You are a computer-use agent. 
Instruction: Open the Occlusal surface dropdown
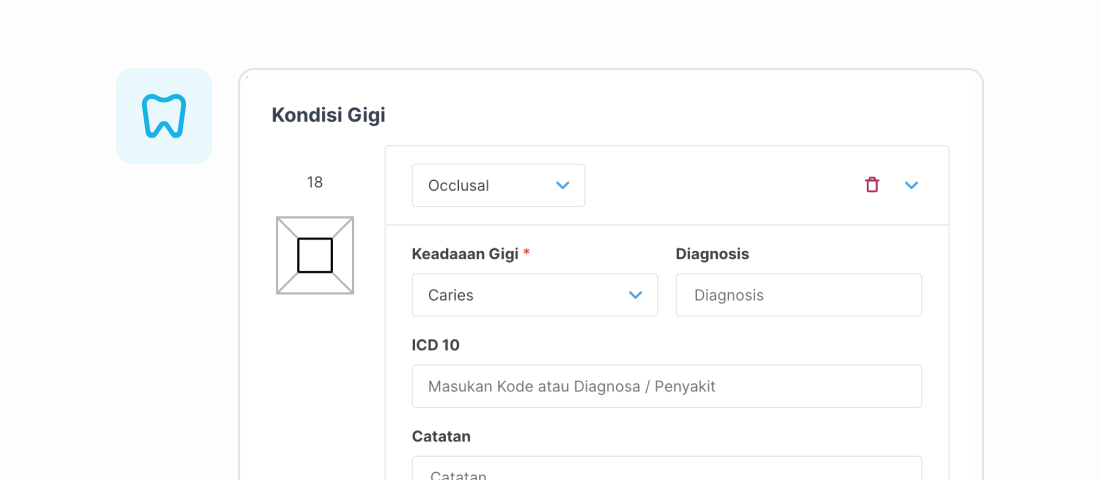(x=498, y=185)
